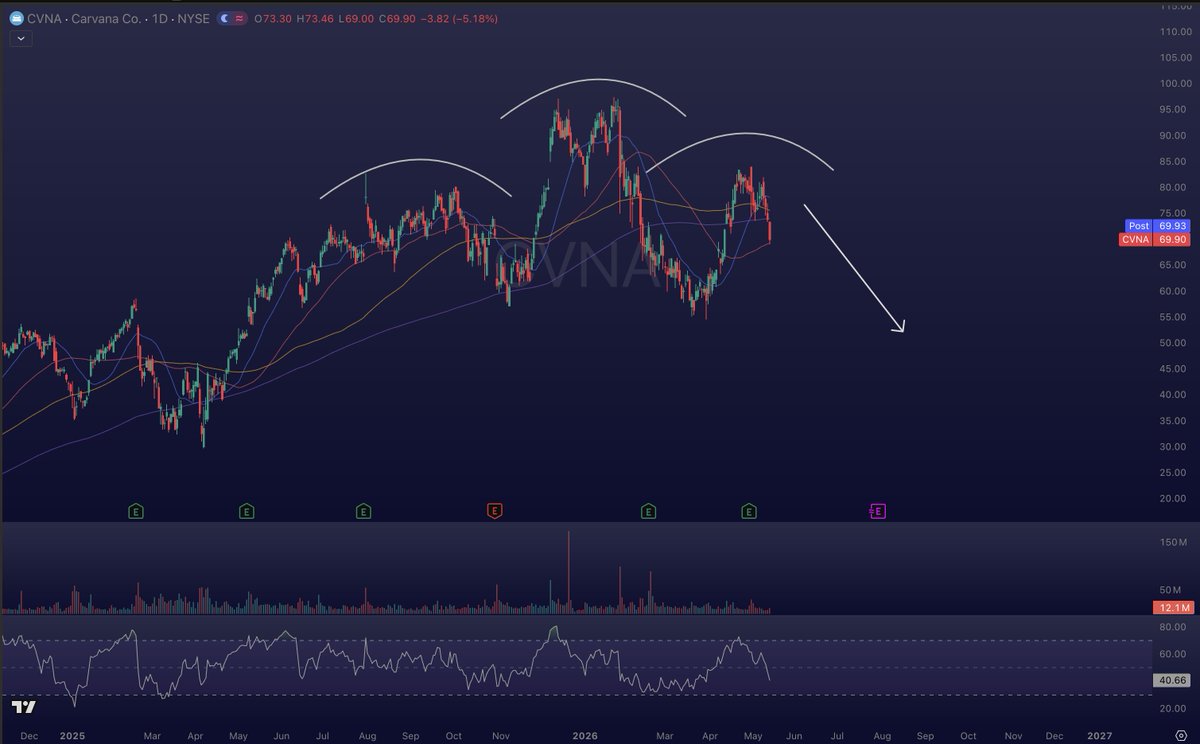Click the purple upcoming earnings marker near August 2026
1200x744 pixels.
[x=877, y=511]
